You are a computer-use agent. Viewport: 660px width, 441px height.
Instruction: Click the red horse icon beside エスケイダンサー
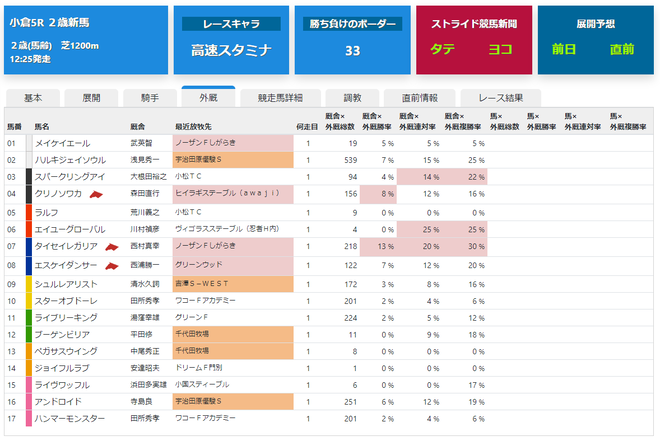pos(112,266)
